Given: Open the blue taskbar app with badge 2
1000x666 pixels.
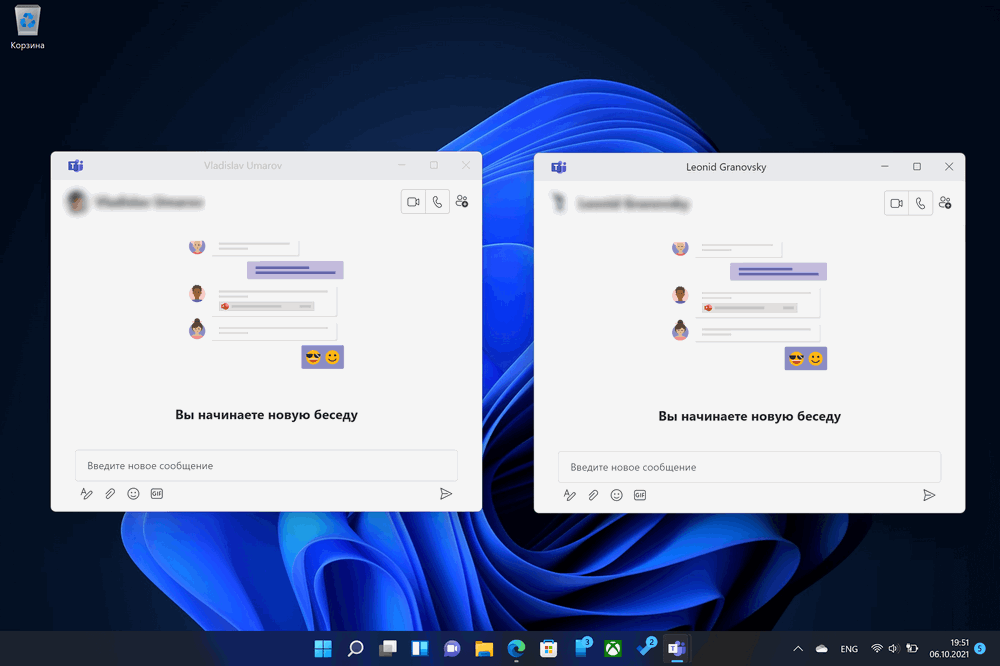Looking at the screenshot, I should pyautogui.click(x=646, y=648).
